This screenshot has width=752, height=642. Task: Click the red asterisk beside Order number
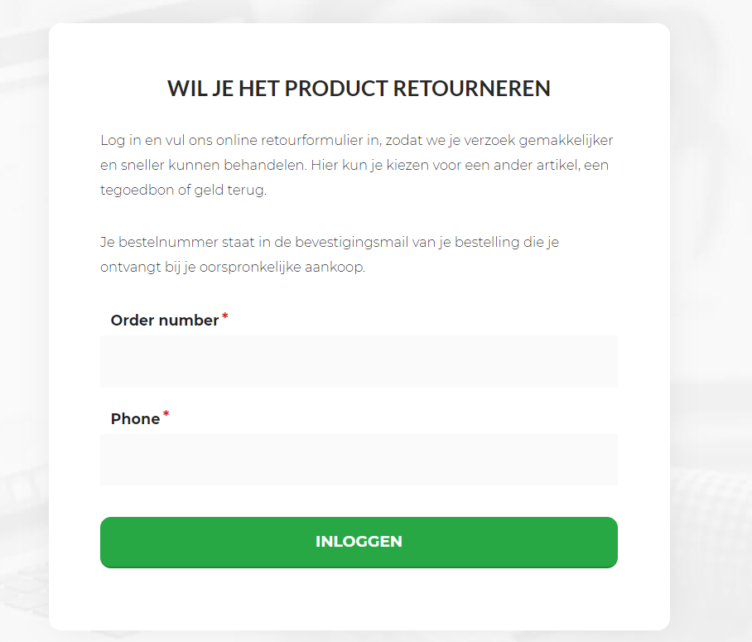point(225,317)
